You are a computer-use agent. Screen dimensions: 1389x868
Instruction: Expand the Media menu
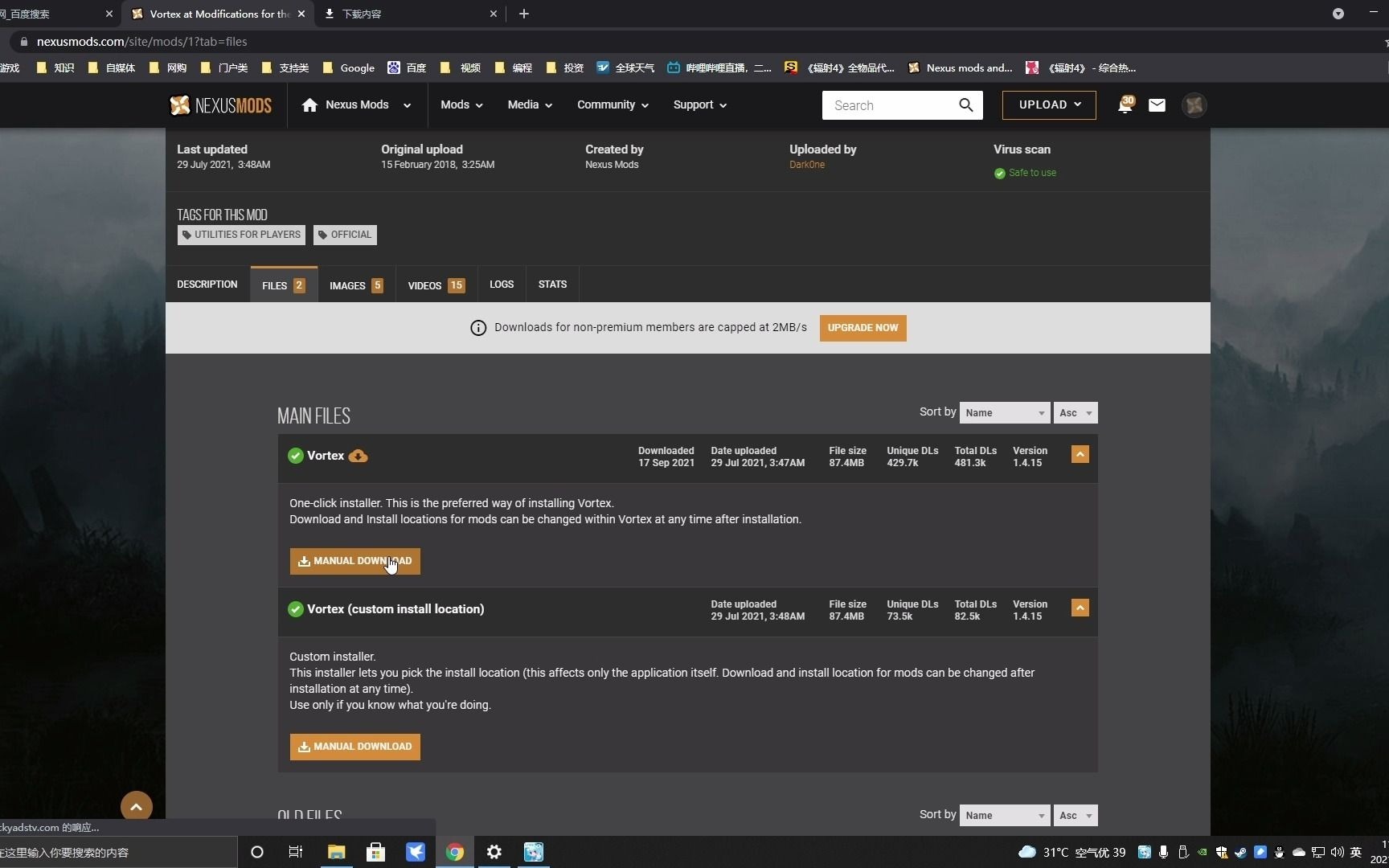[530, 105]
